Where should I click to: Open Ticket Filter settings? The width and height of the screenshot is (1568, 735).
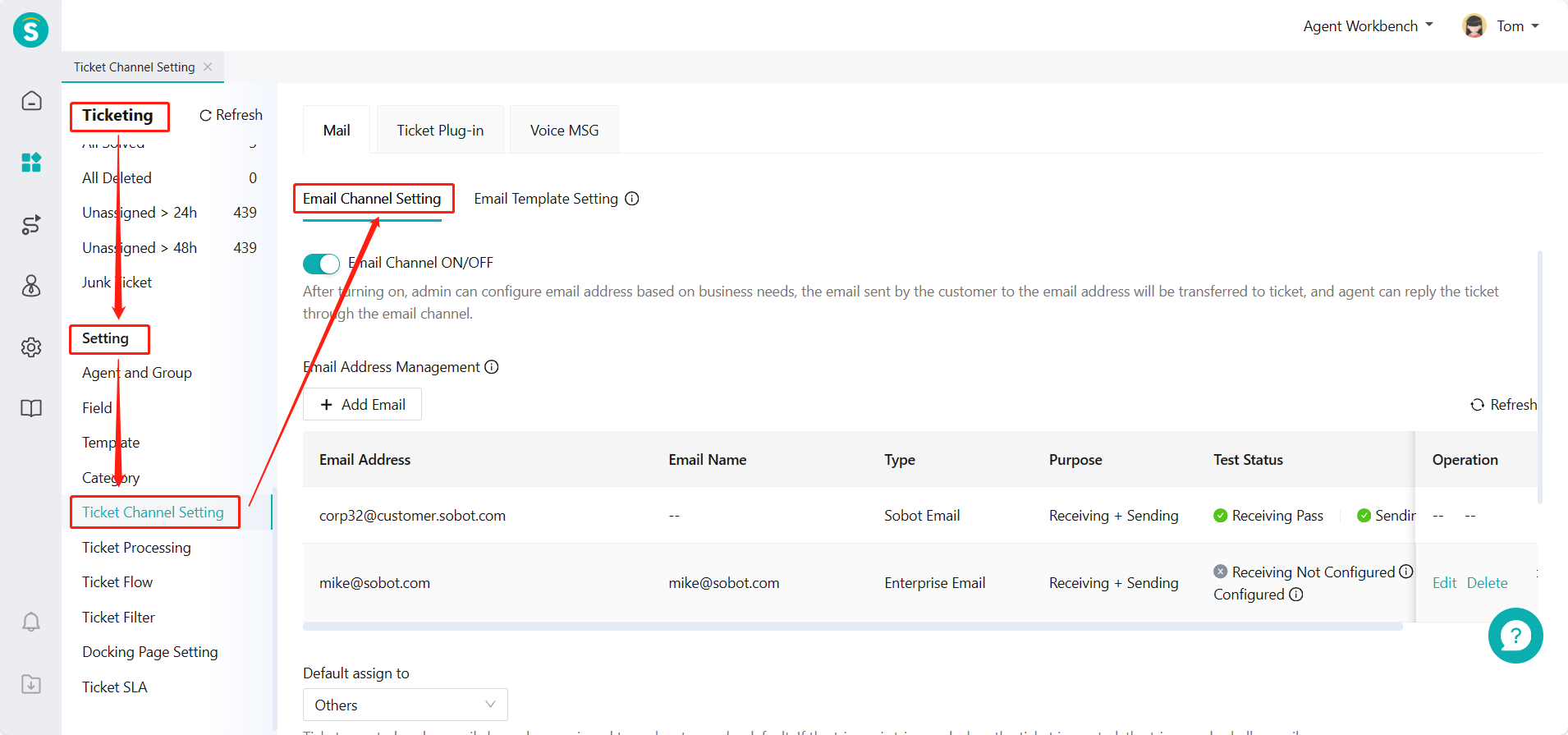118,618
